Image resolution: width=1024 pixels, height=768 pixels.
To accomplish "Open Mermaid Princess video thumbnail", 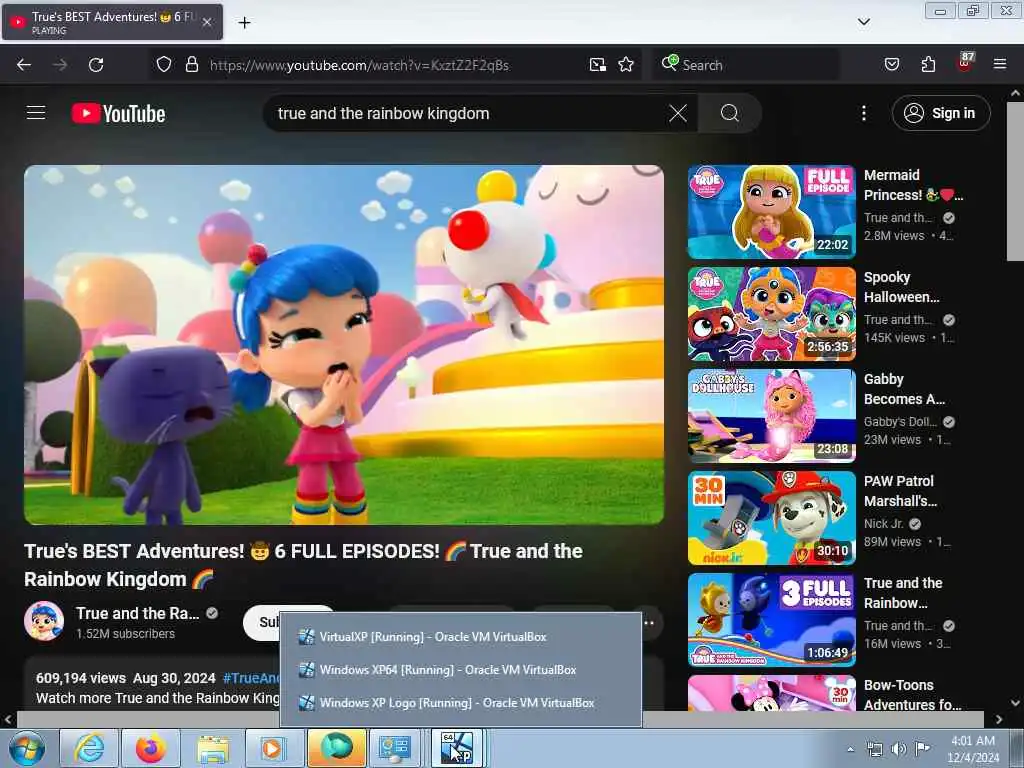I will pyautogui.click(x=771, y=212).
